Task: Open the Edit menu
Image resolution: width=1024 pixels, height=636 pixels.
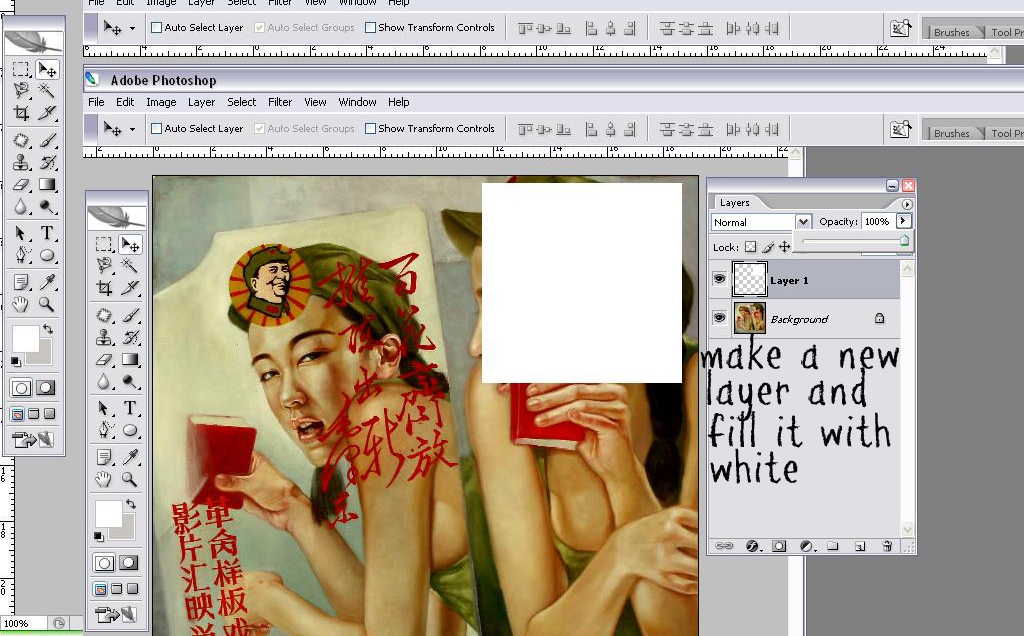Action: (x=125, y=102)
